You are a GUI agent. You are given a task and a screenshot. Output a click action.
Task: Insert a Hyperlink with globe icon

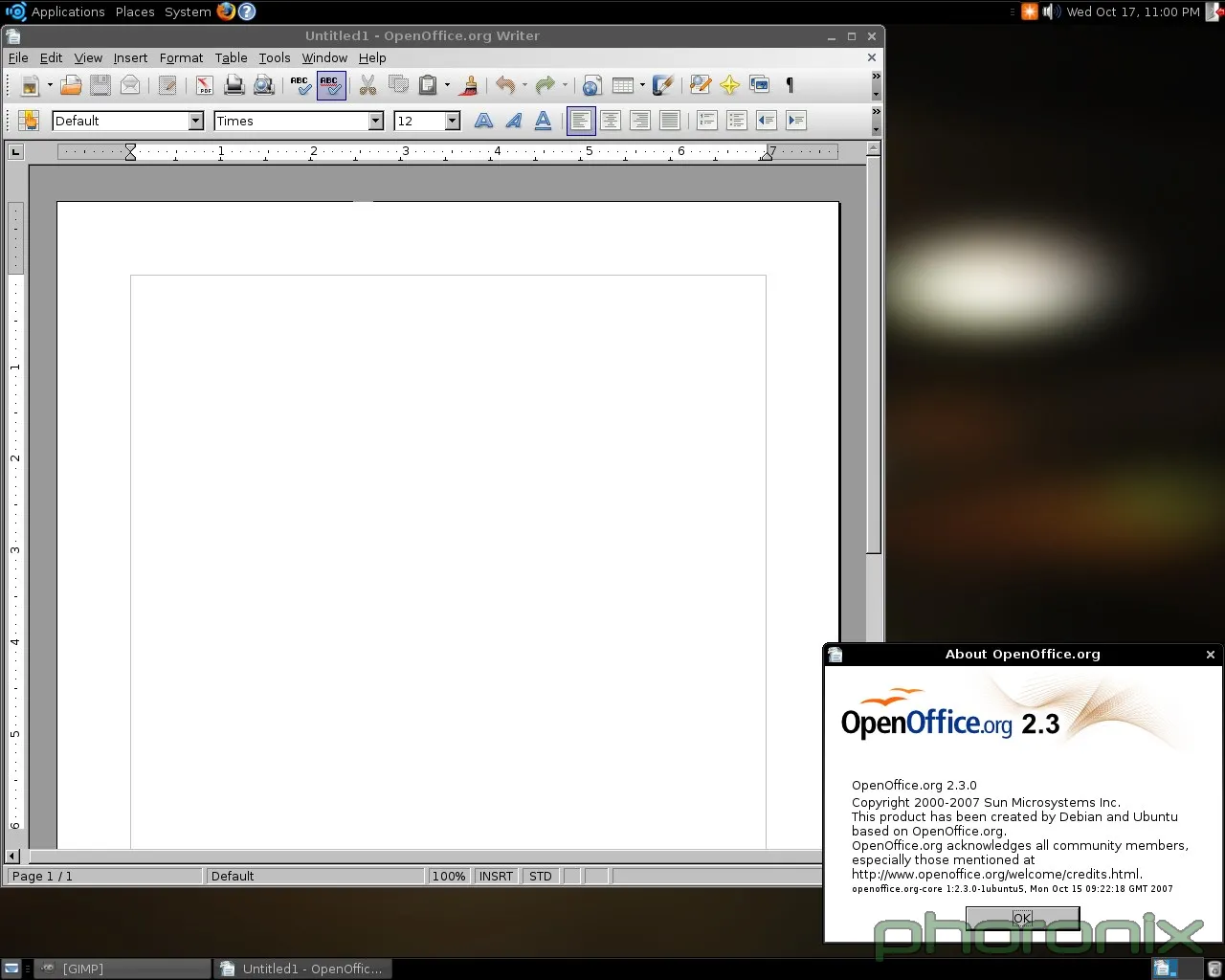(591, 85)
